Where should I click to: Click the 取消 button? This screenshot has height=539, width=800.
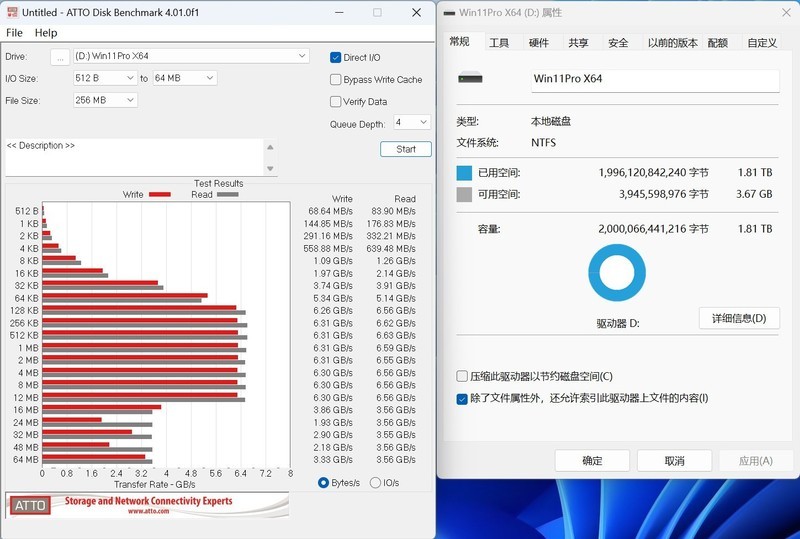pyautogui.click(x=674, y=461)
